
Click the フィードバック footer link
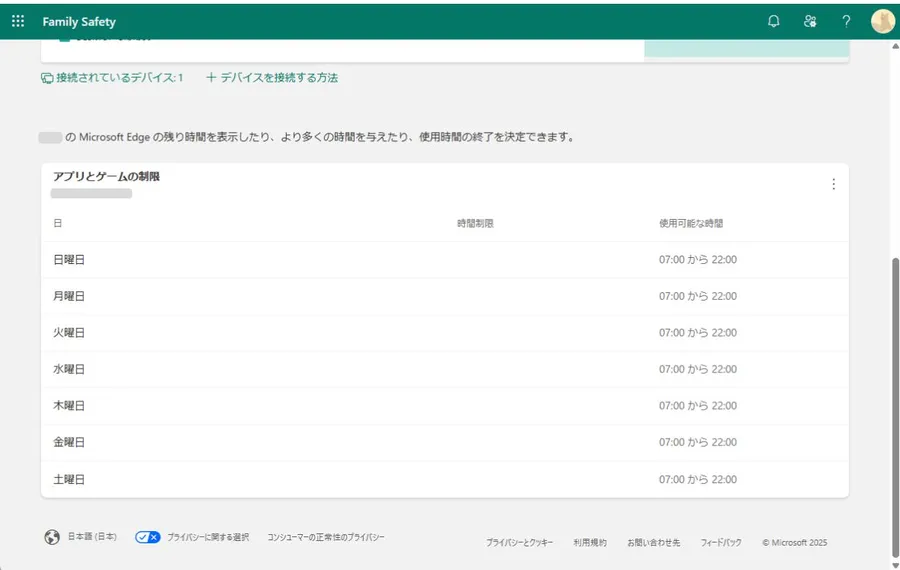[720, 543]
